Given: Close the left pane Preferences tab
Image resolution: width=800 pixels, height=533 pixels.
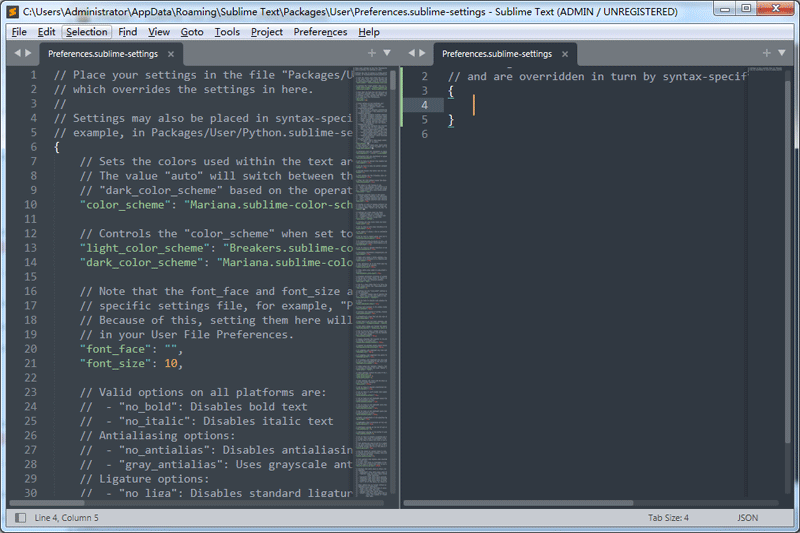Looking at the screenshot, I should [171, 54].
